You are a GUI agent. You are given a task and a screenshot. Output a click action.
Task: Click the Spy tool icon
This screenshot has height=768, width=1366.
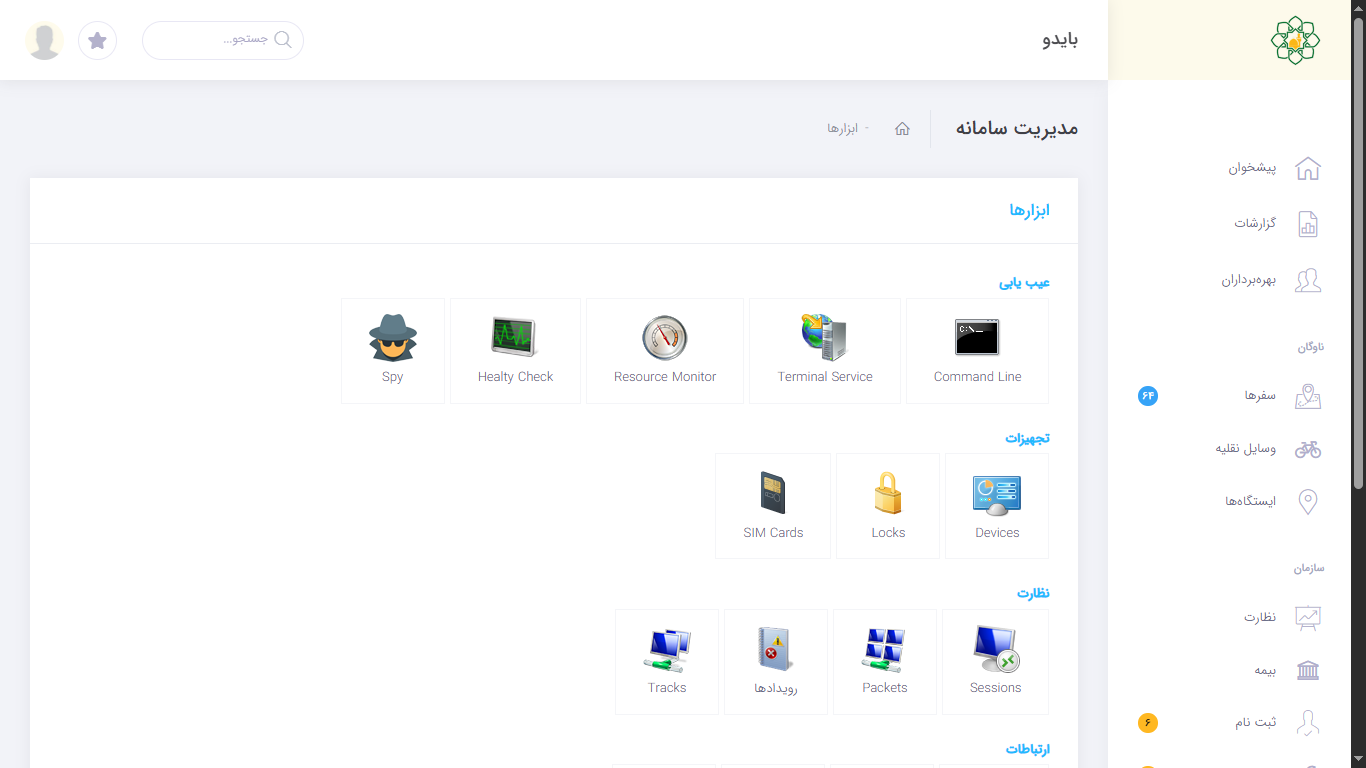coord(392,339)
